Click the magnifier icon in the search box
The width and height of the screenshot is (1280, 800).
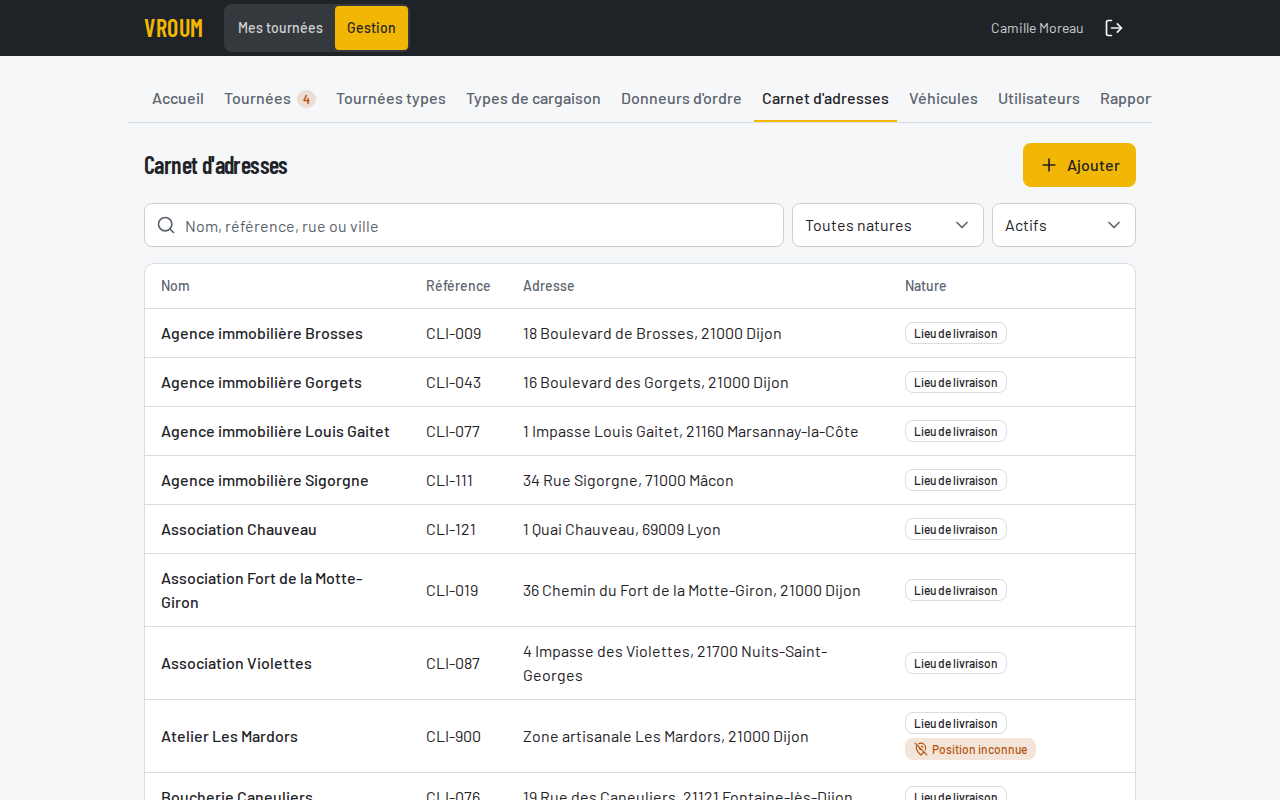pos(167,225)
